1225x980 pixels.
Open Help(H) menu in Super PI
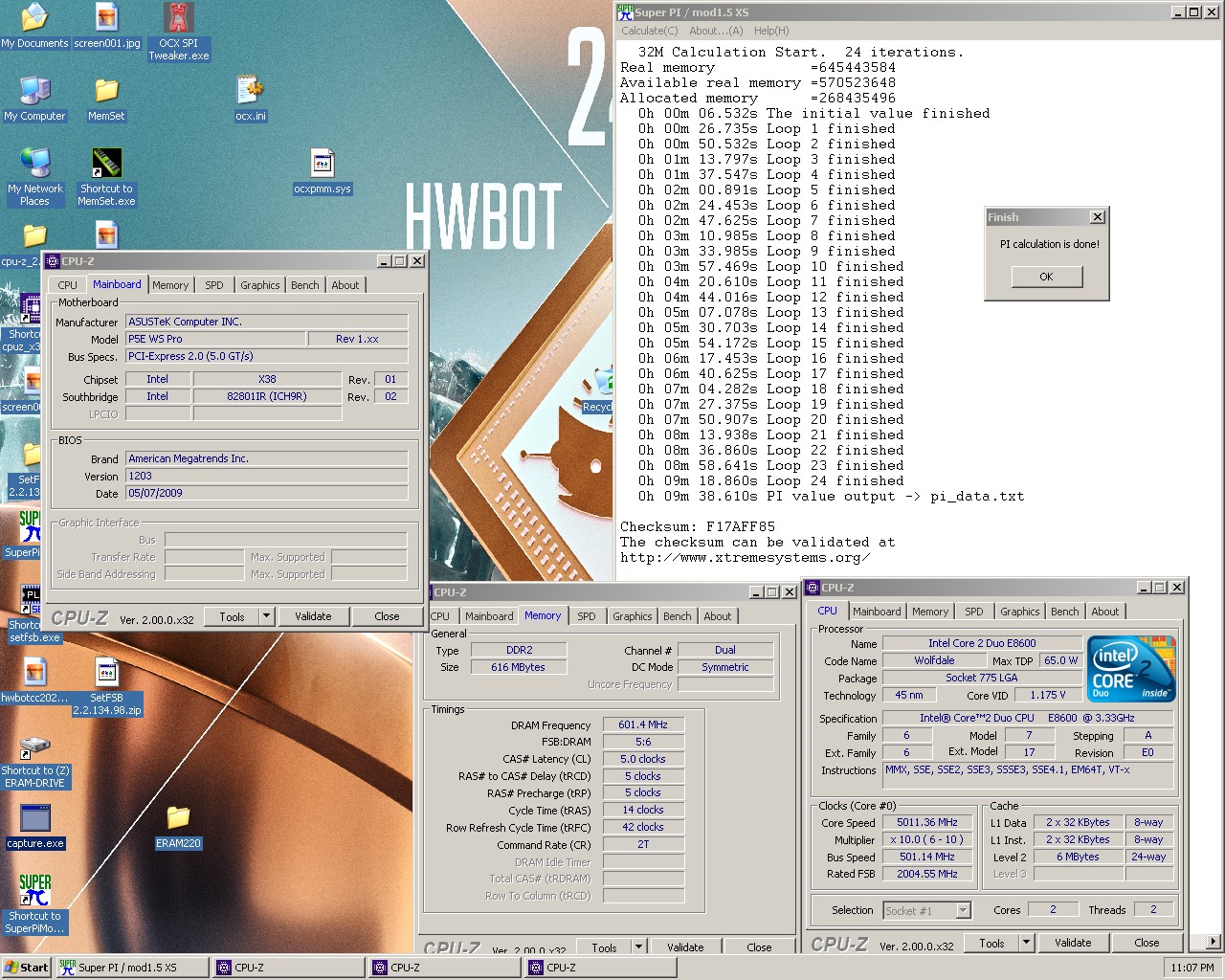(x=770, y=31)
